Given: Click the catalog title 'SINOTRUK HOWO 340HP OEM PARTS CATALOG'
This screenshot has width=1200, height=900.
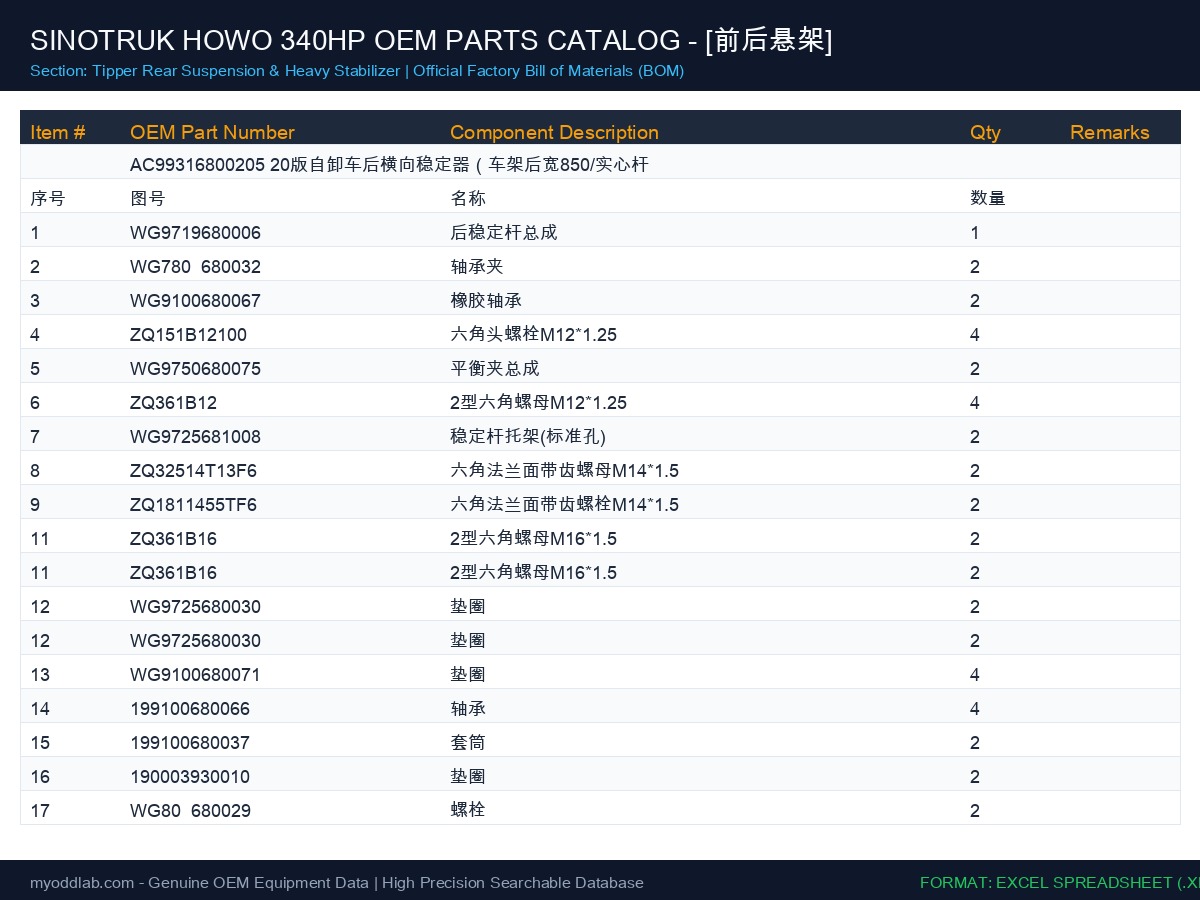Looking at the screenshot, I should pyautogui.click(x=355, y=40).
